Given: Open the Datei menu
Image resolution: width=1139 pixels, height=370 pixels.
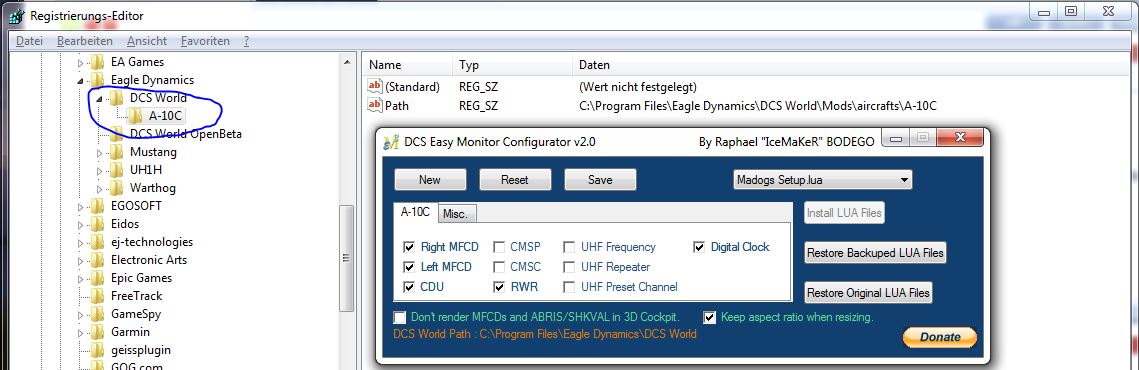Looking at the screenshot, I should click(29, 41).
